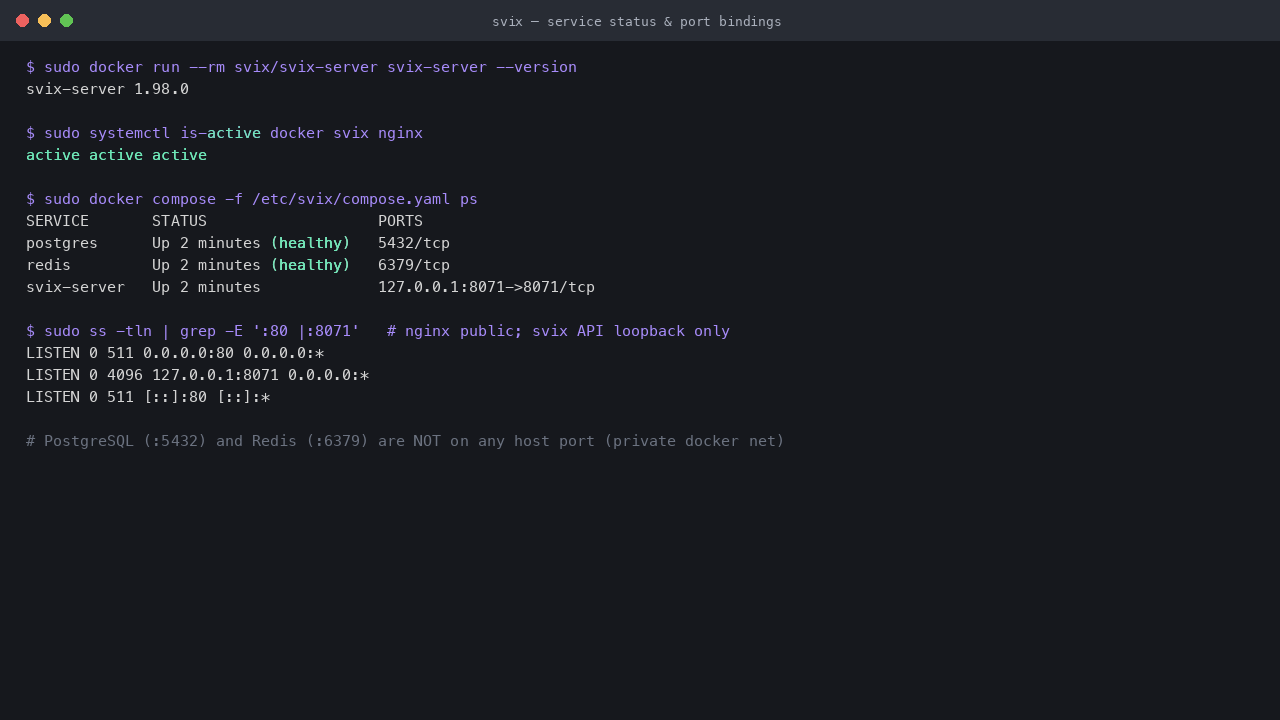Select the 'sudo docker compose -f /etc/svix/compose.yaml ps' command
1280x720 pixels.
pos(252,199)
